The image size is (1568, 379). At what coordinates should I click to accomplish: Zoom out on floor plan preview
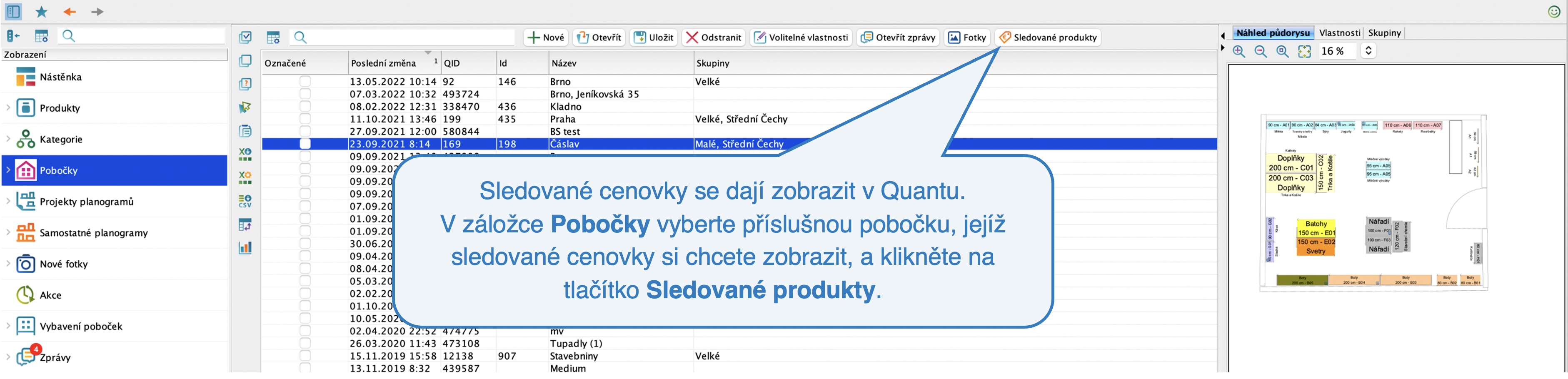pos(1261,51)
